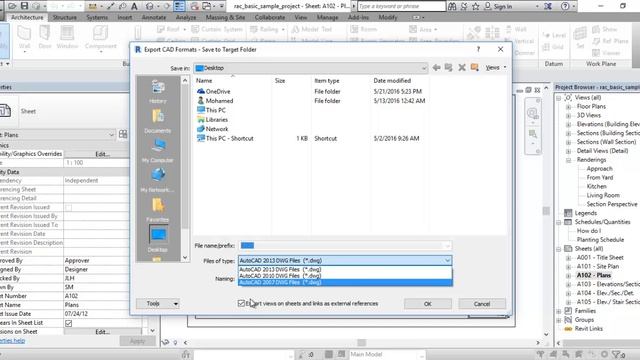Click the places sidebar scroll down arrow
This screenshot has width=640, height=360.
[185, 258]
